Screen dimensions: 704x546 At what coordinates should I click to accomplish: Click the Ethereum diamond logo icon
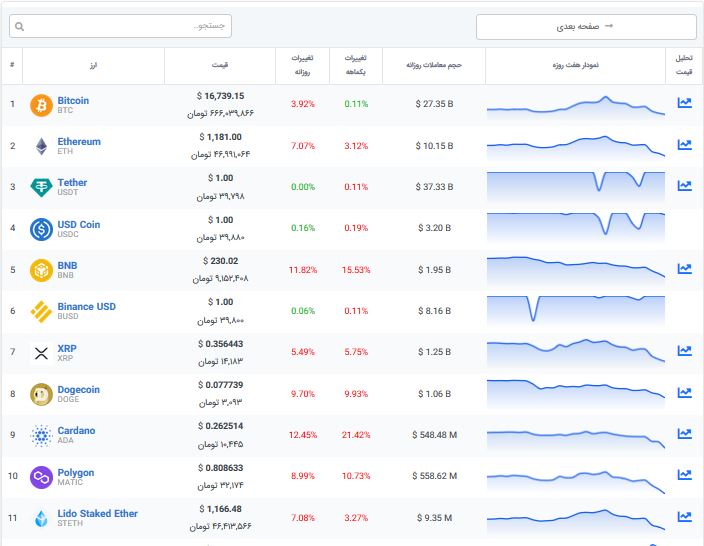point(41,146)
